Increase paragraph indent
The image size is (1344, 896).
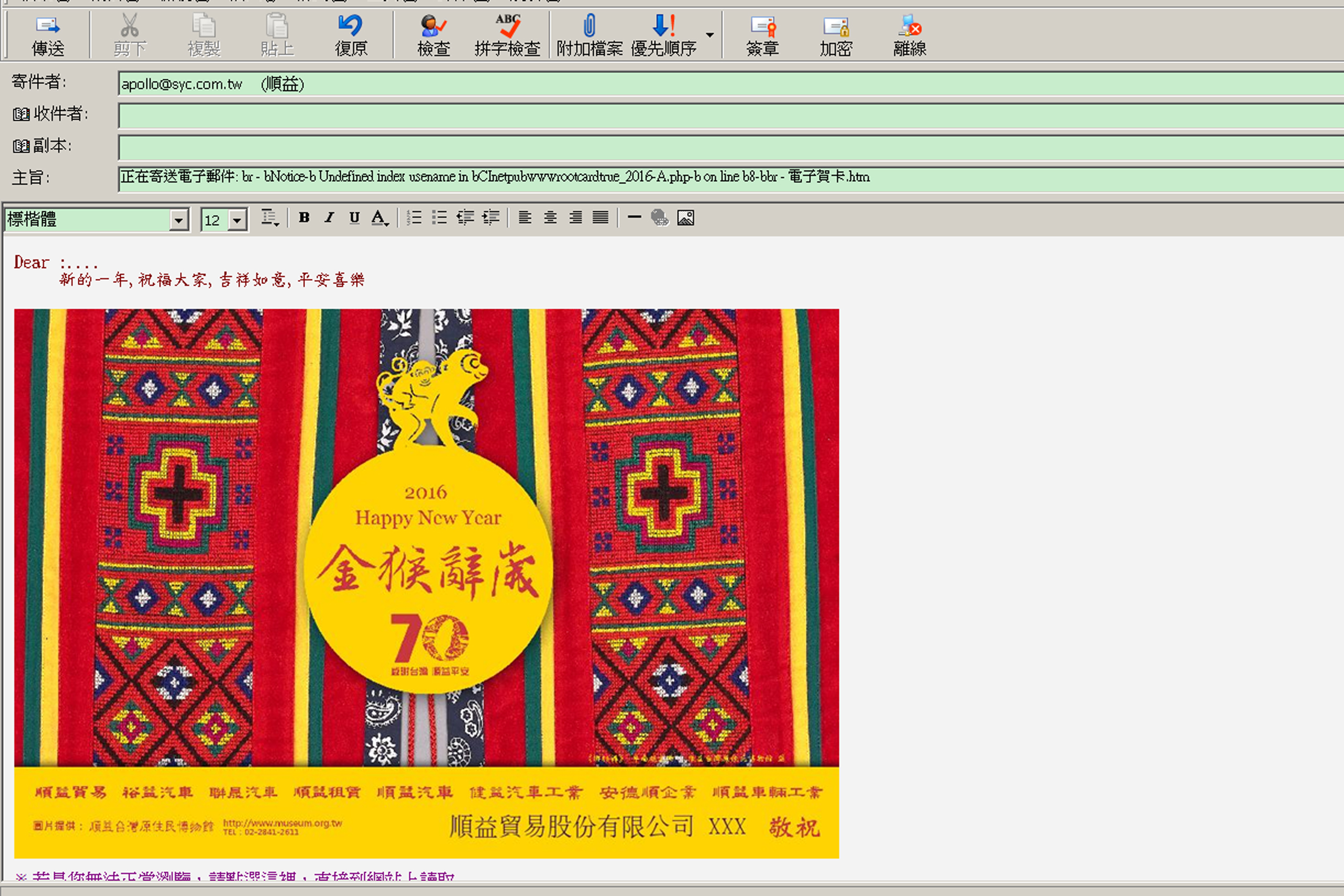491,218
